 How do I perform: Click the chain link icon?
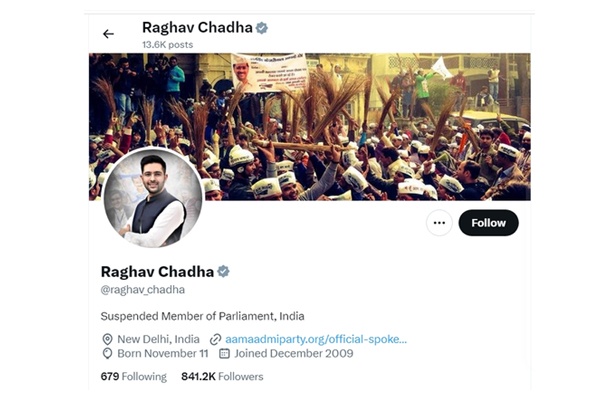215,339
